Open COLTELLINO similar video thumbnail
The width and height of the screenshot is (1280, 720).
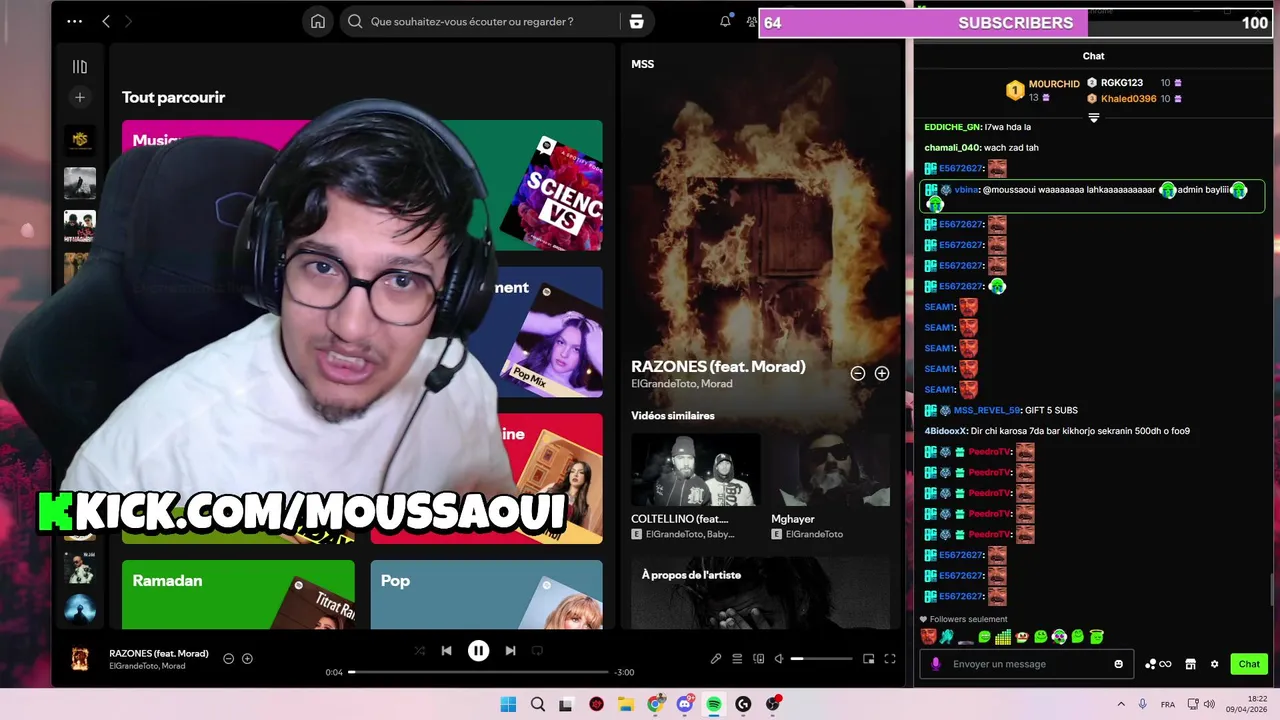(x=696, y=470)
